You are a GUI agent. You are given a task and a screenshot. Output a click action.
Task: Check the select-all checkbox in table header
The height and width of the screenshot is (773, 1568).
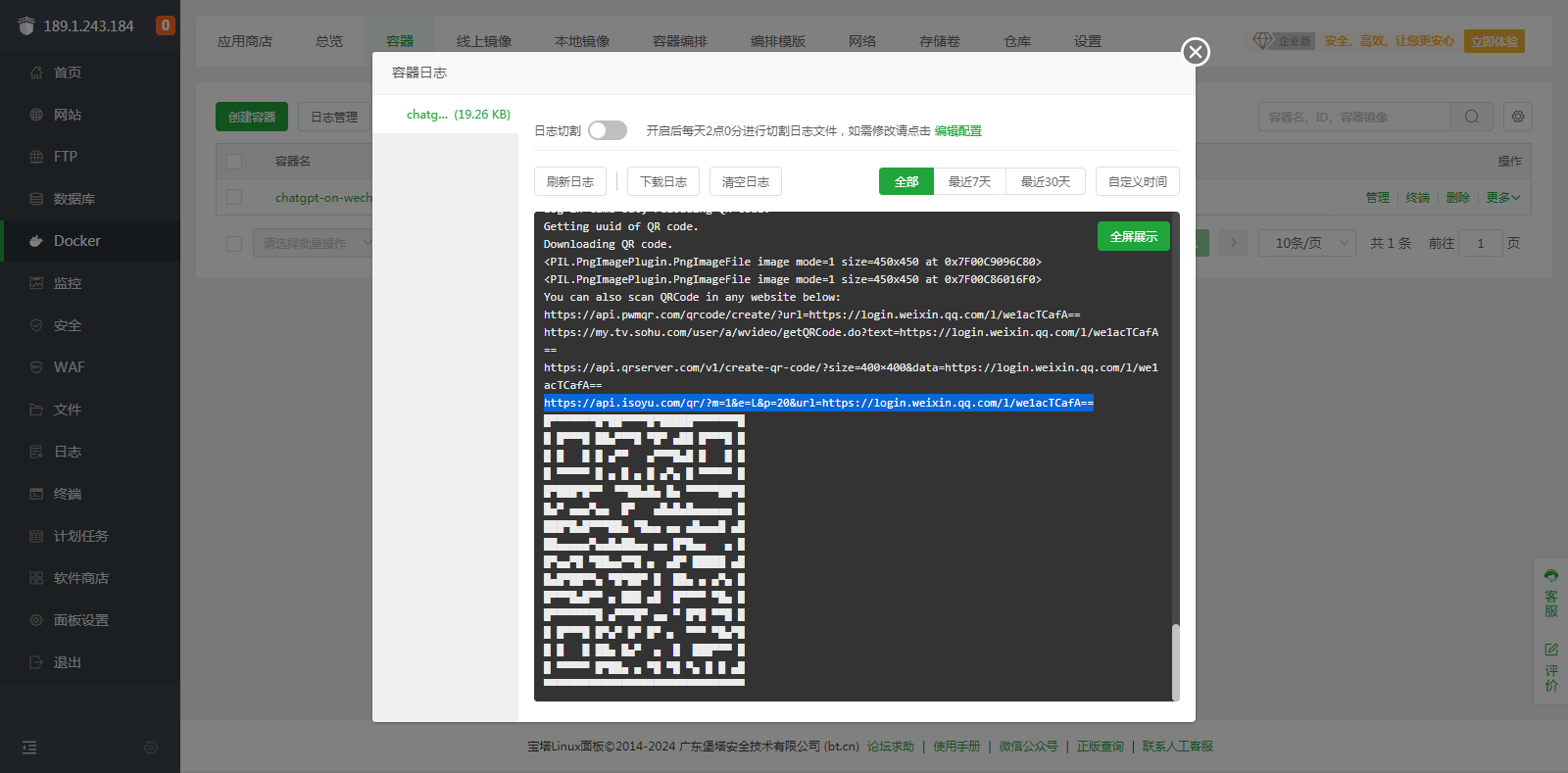234,161
